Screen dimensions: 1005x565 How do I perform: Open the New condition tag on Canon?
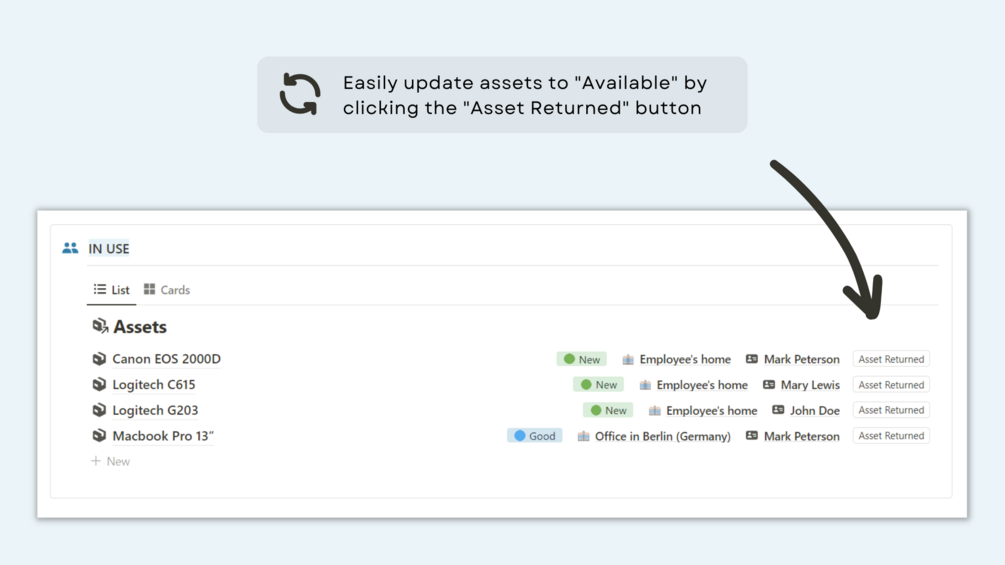point(581,359)
